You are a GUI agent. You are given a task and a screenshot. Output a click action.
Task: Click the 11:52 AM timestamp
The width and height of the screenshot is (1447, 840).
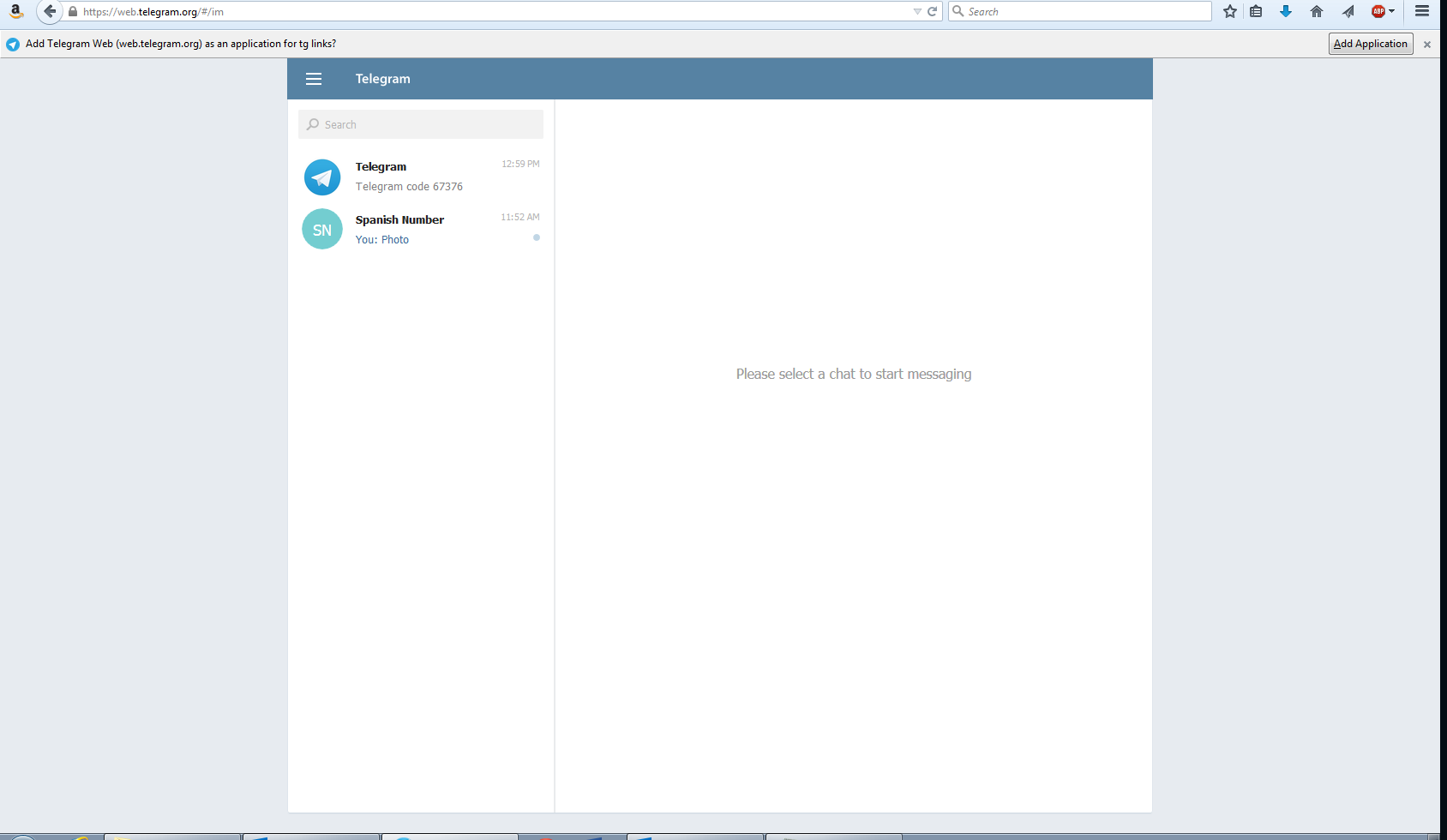tap(520, 217)
